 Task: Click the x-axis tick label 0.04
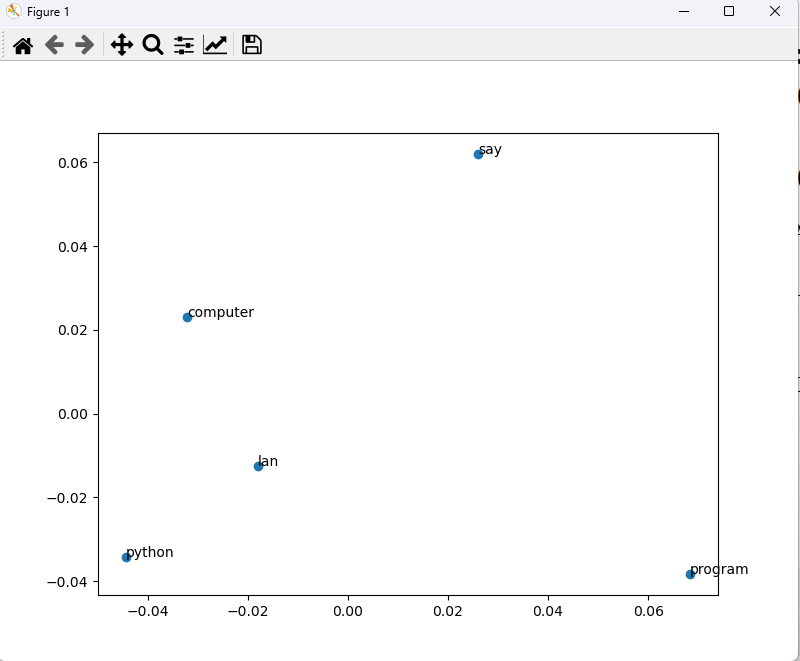pos(548,611)
